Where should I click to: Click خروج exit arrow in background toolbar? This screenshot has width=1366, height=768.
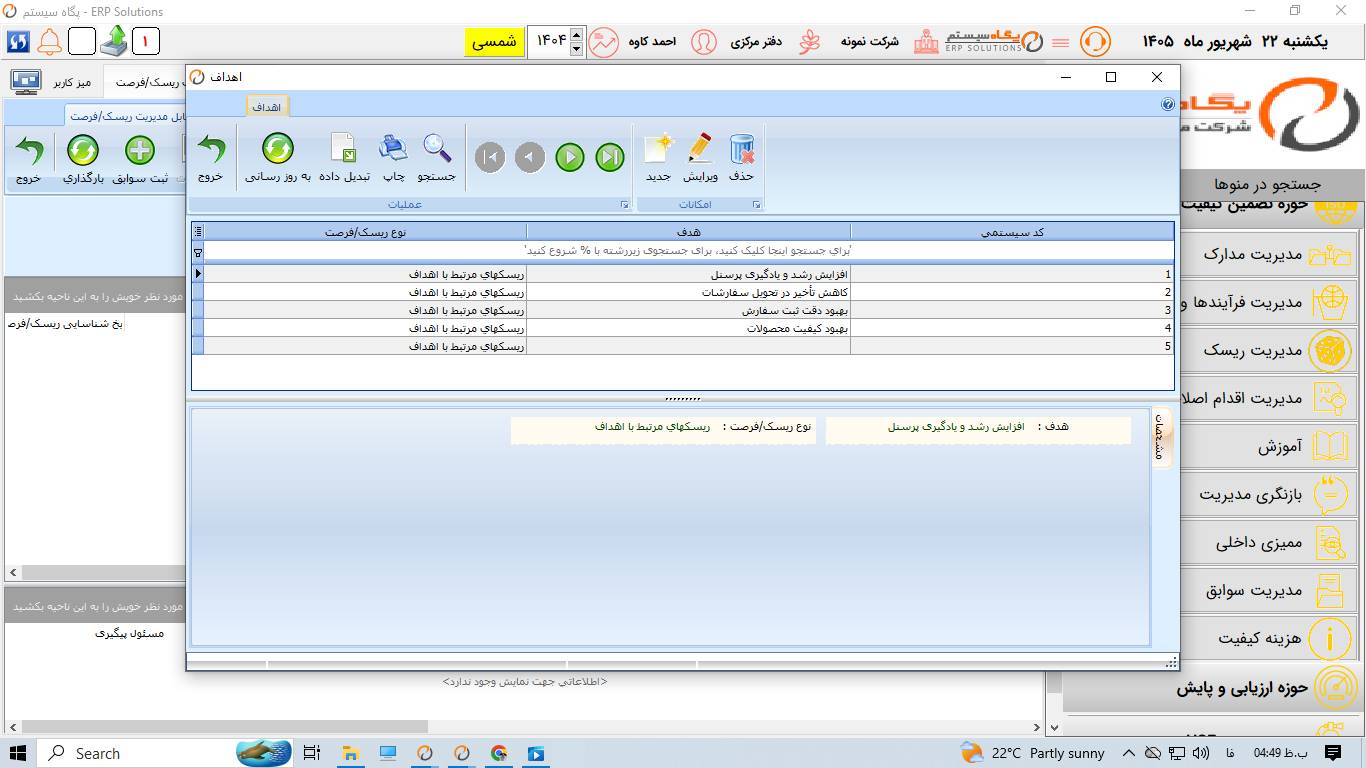[x=29, y=151]
